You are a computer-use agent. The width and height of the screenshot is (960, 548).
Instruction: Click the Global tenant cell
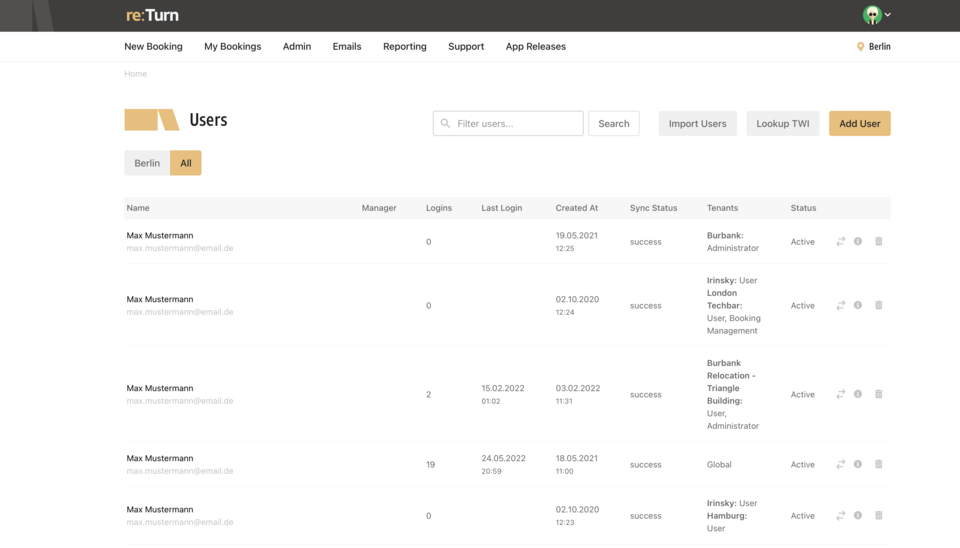(x=719, y=465)
